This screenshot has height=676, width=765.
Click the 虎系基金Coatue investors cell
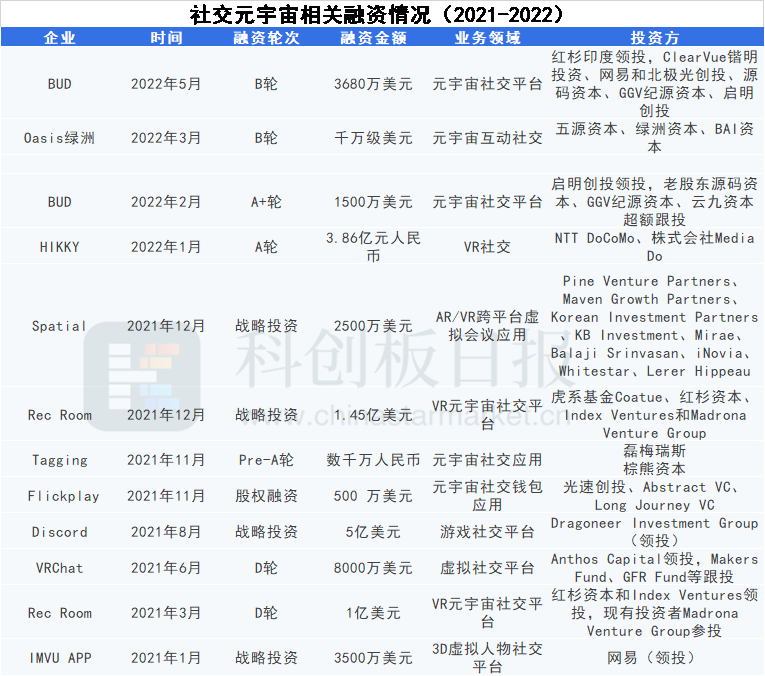tap(655, 415)
